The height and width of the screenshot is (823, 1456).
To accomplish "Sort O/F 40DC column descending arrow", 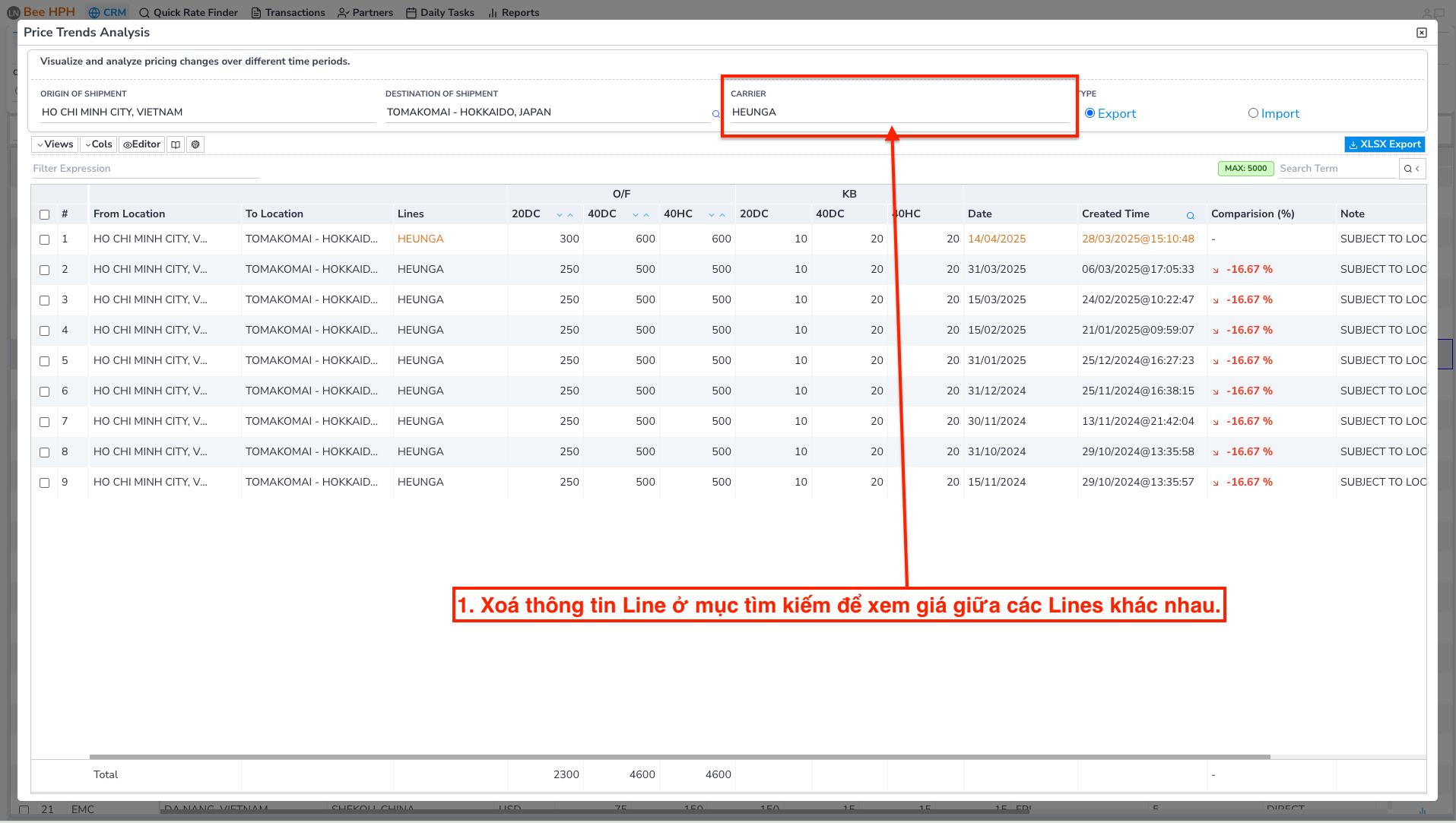I will tap(636, 215).
